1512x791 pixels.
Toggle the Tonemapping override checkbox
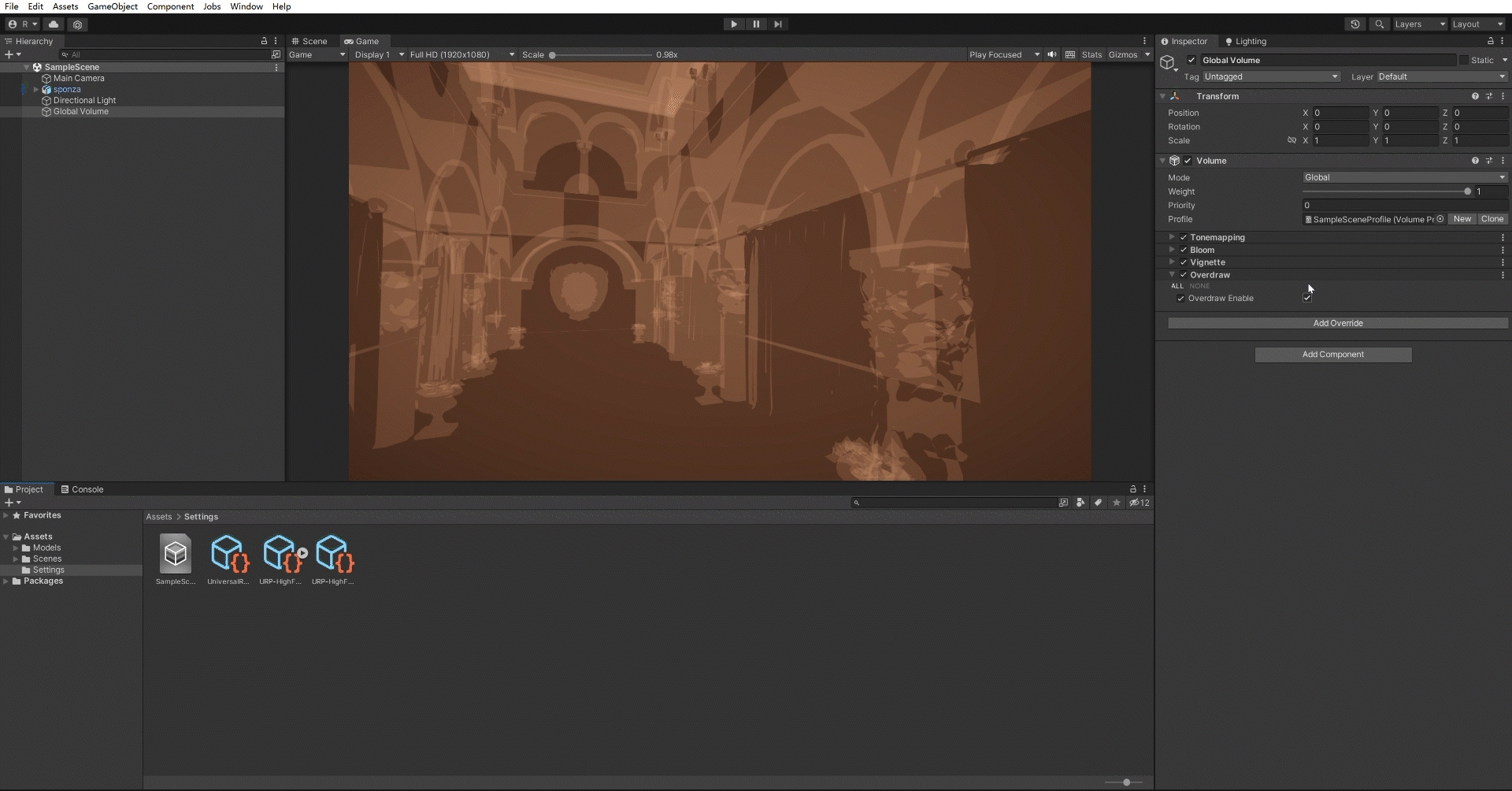tap(1183, 237)
